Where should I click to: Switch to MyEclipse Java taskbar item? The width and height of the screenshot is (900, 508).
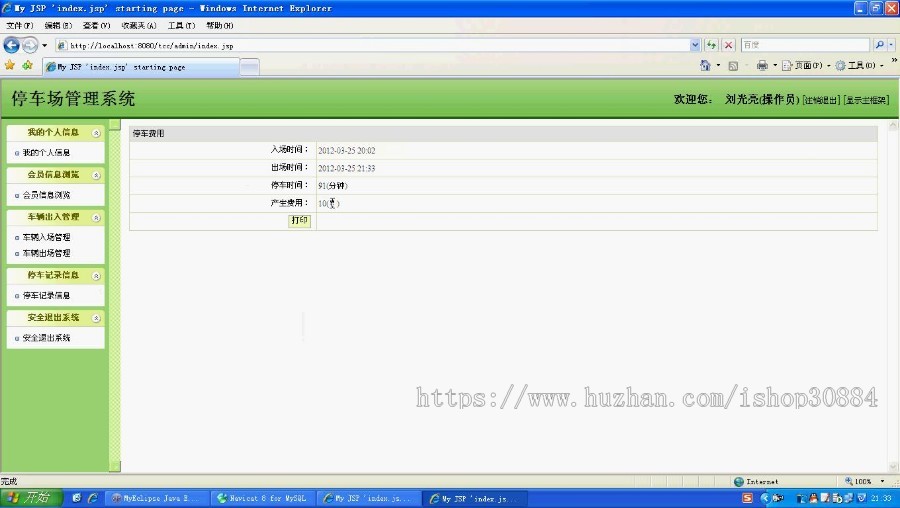click(x=156, y=498)
